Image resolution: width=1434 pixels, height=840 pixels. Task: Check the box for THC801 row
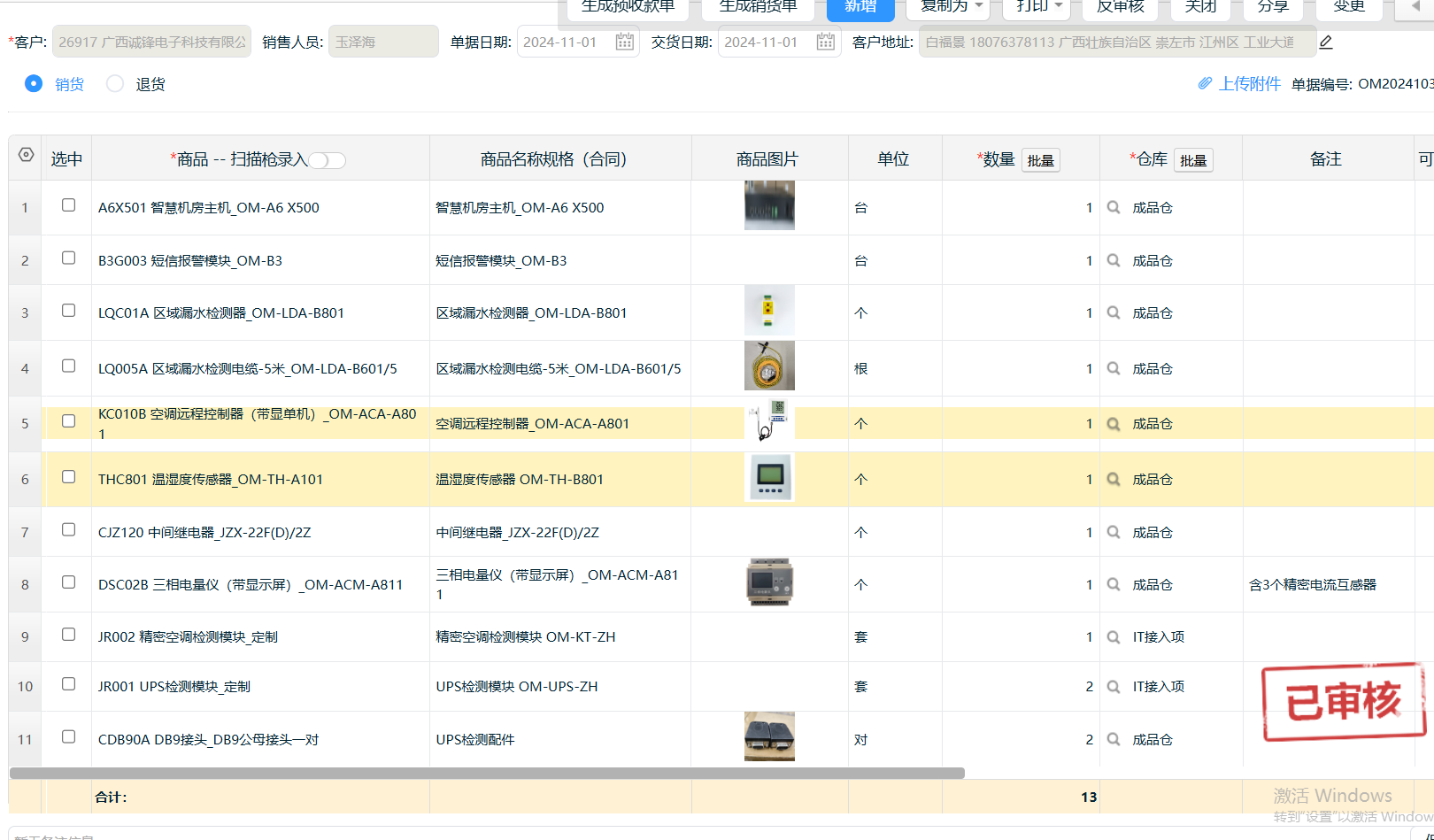68,477
